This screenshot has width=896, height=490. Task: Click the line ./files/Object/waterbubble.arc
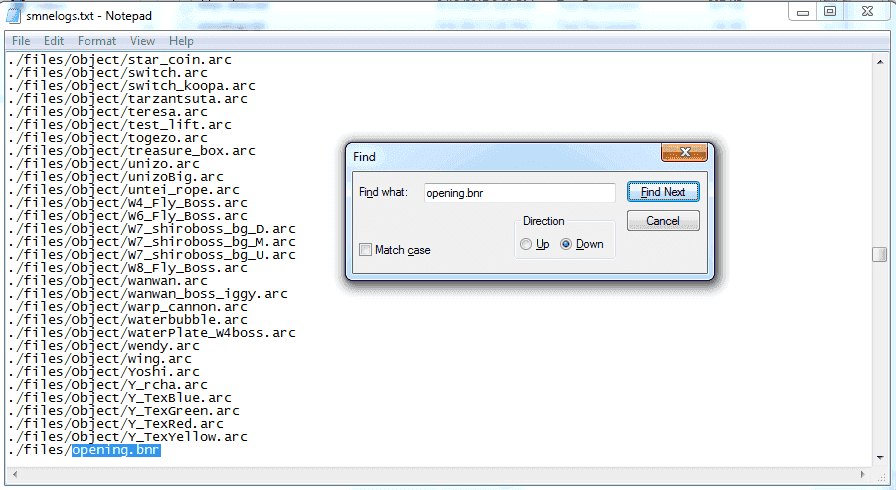pyautogui.click(x=128, y=320)
